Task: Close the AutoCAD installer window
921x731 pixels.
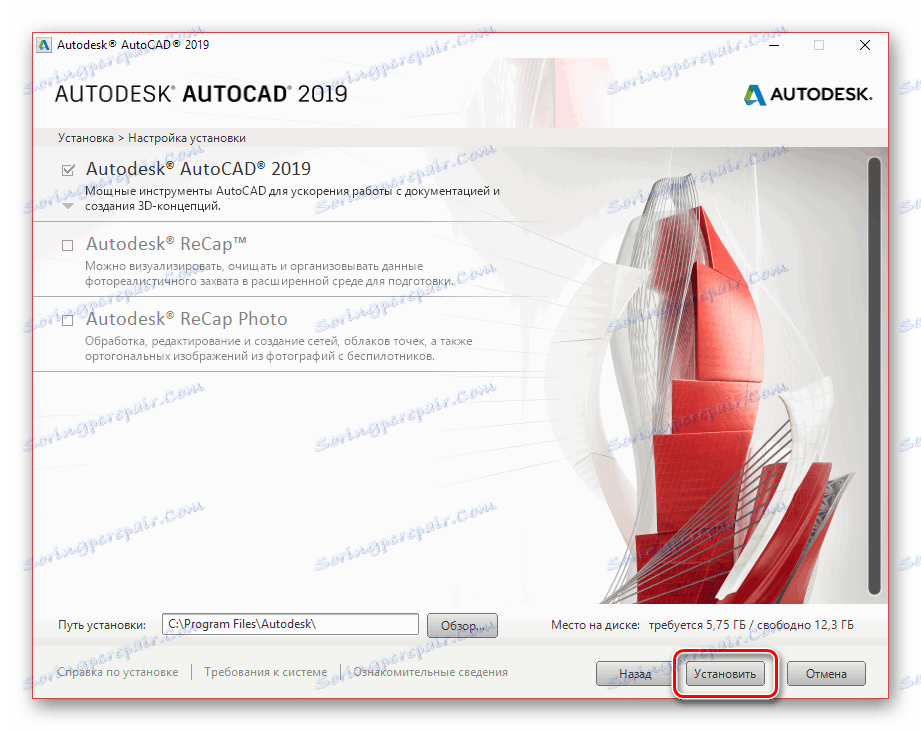Action: coord(865,45)
